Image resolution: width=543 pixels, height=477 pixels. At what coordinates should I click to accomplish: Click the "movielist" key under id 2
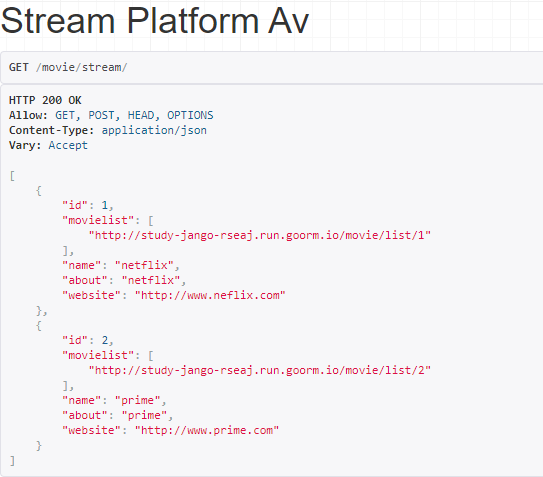[x=98, y=355]
